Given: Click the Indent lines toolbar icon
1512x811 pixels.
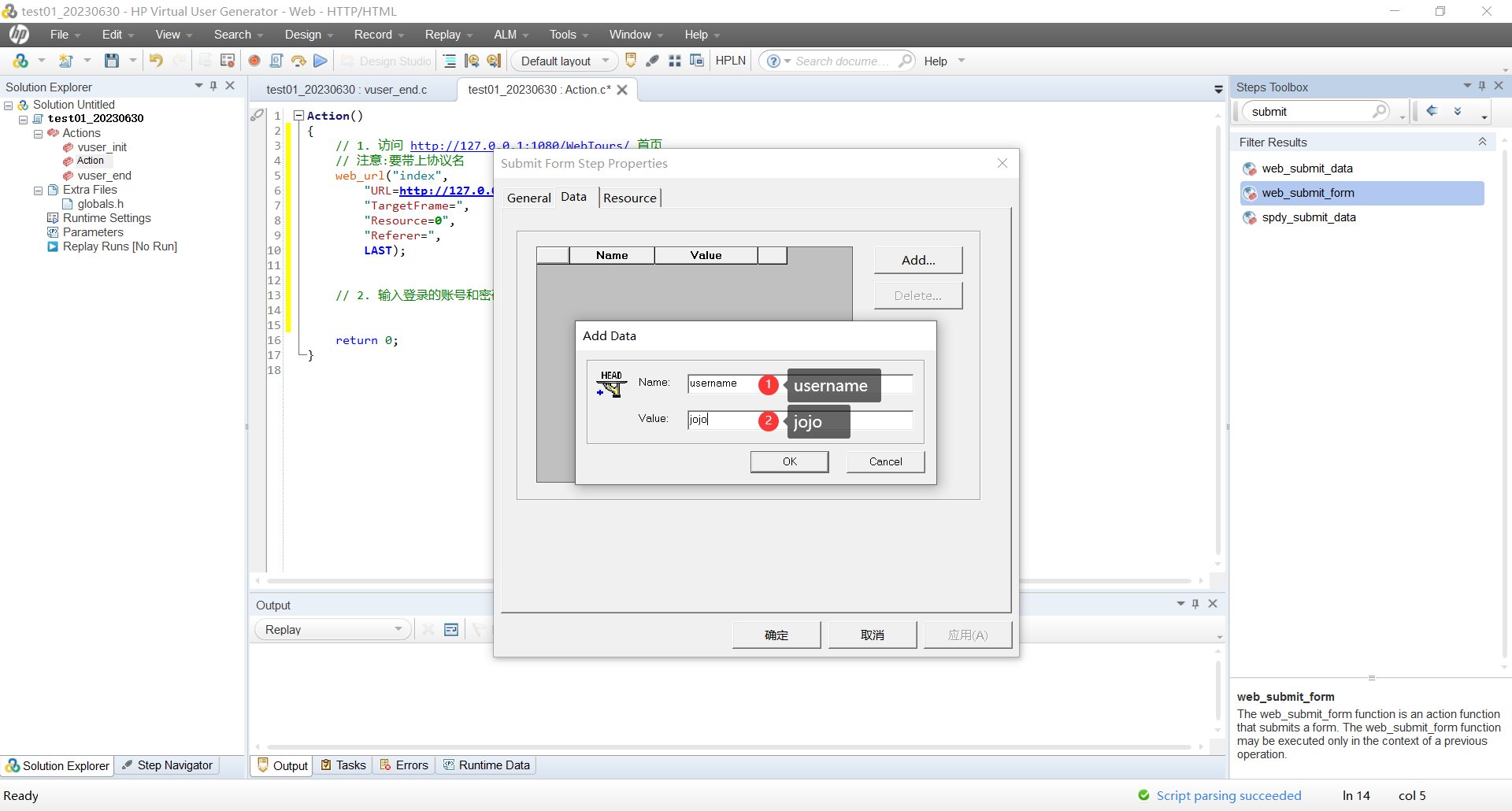Looking at the screenshot, I should 450,61.
